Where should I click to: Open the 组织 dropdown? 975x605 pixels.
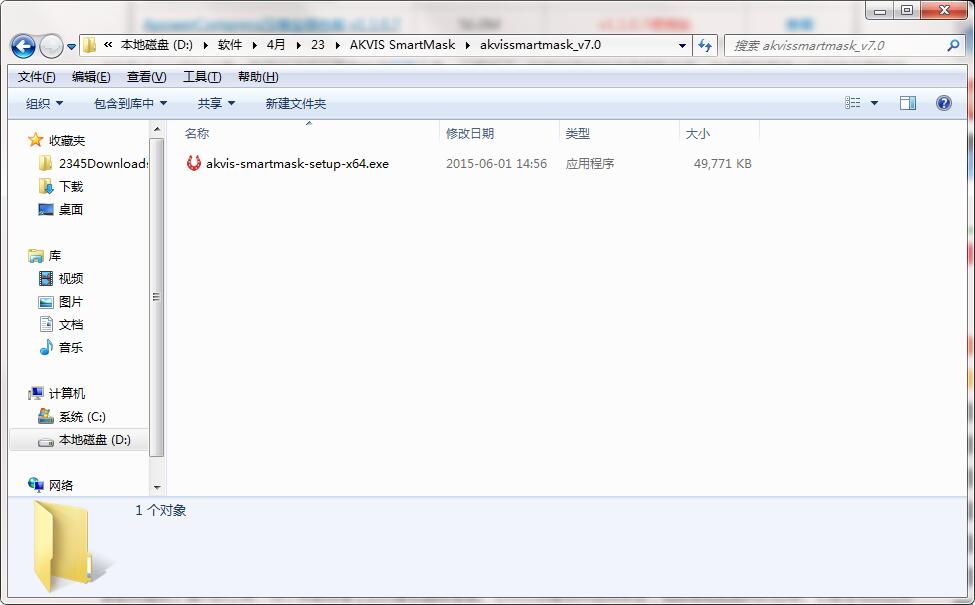[x=44, y=103]
